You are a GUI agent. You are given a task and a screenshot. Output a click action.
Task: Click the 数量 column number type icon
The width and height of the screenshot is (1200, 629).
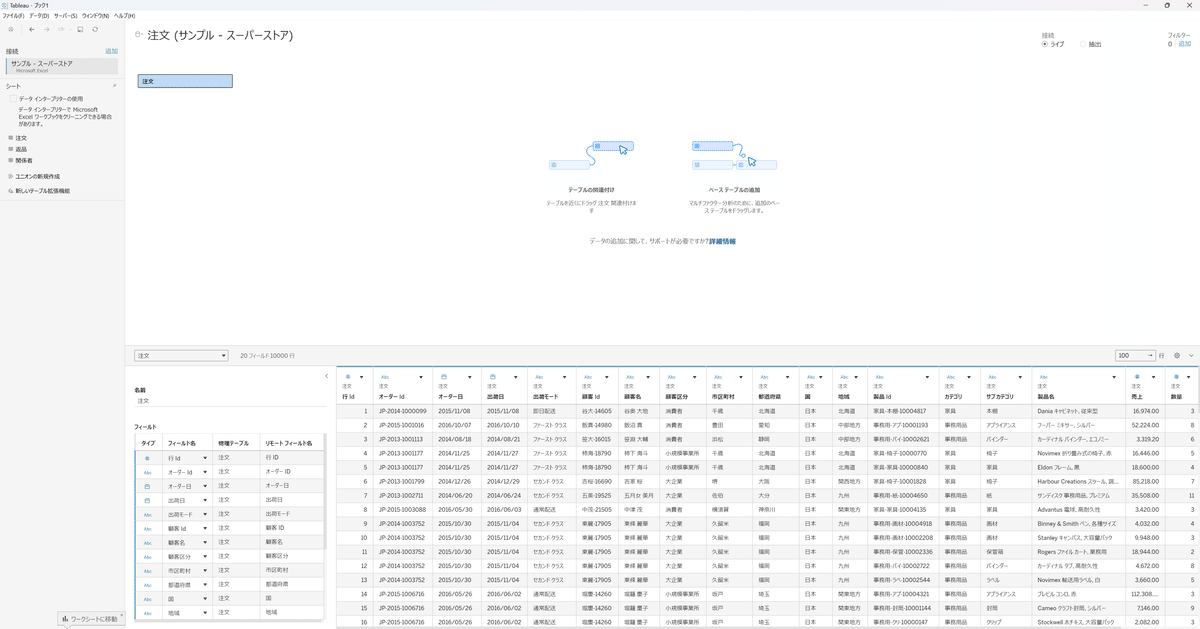point(1175,377)
